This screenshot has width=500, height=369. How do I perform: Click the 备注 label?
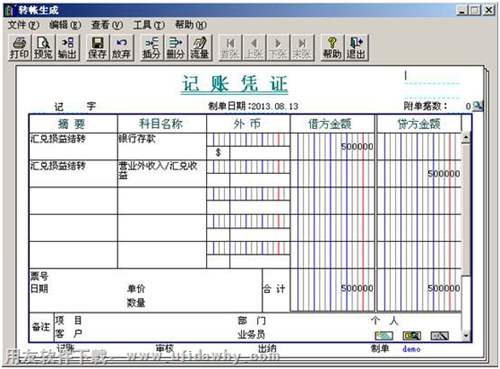coord(41,327)
